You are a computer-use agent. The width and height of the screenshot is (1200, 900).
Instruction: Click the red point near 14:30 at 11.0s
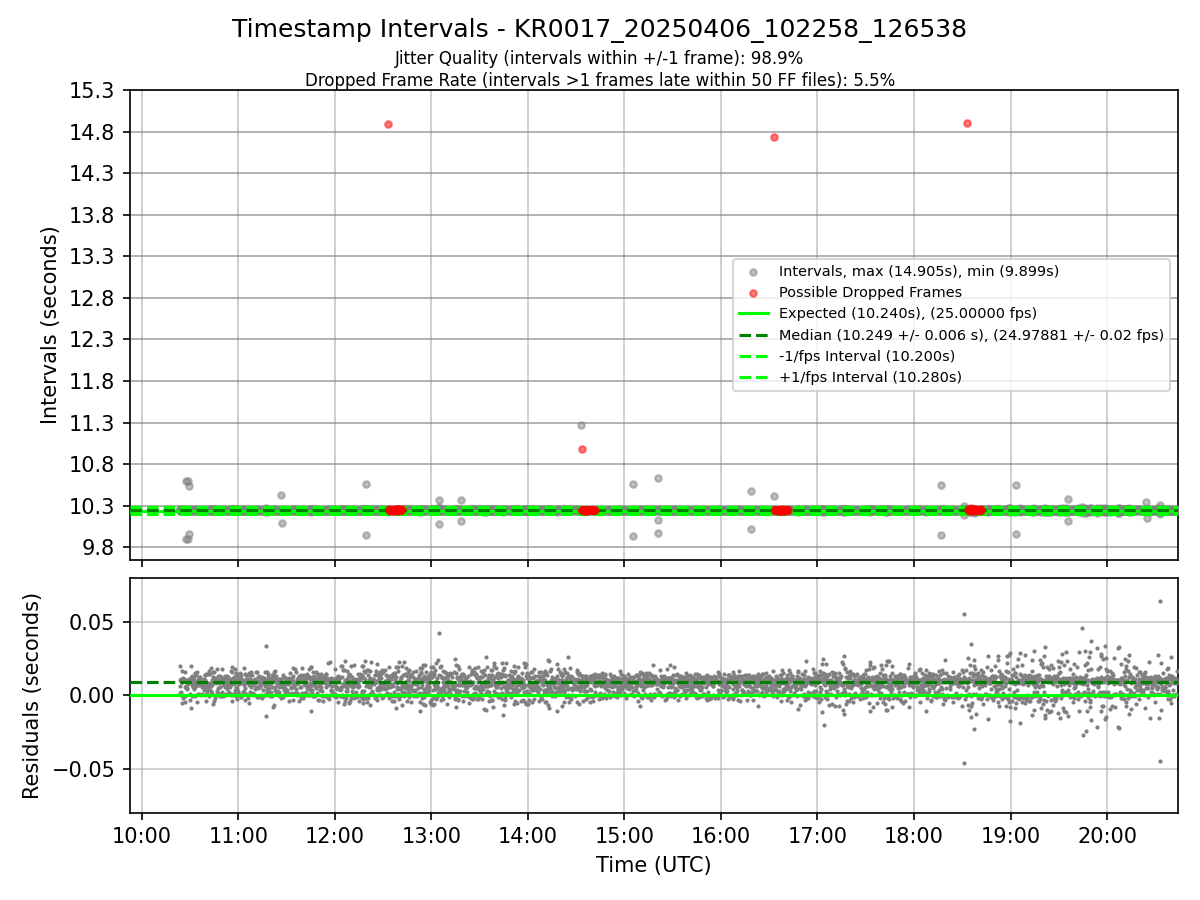[582, 449]
